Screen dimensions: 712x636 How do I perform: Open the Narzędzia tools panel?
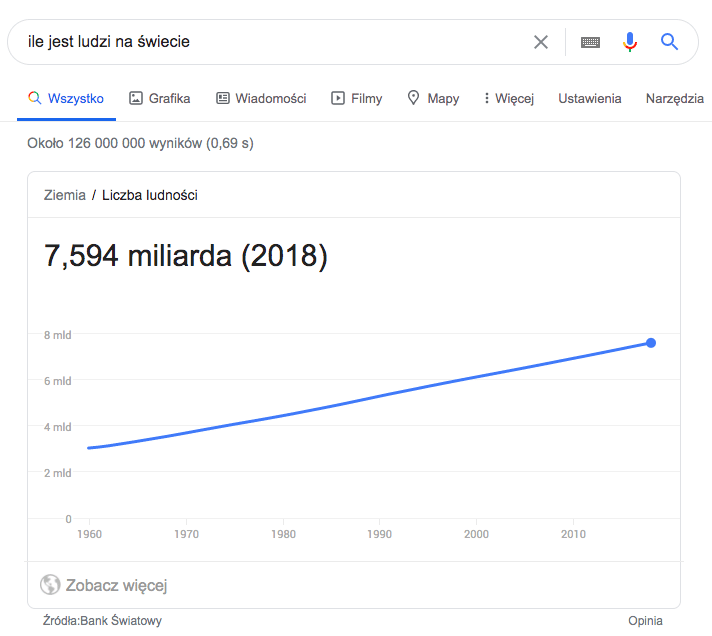[x=675, y=98]
